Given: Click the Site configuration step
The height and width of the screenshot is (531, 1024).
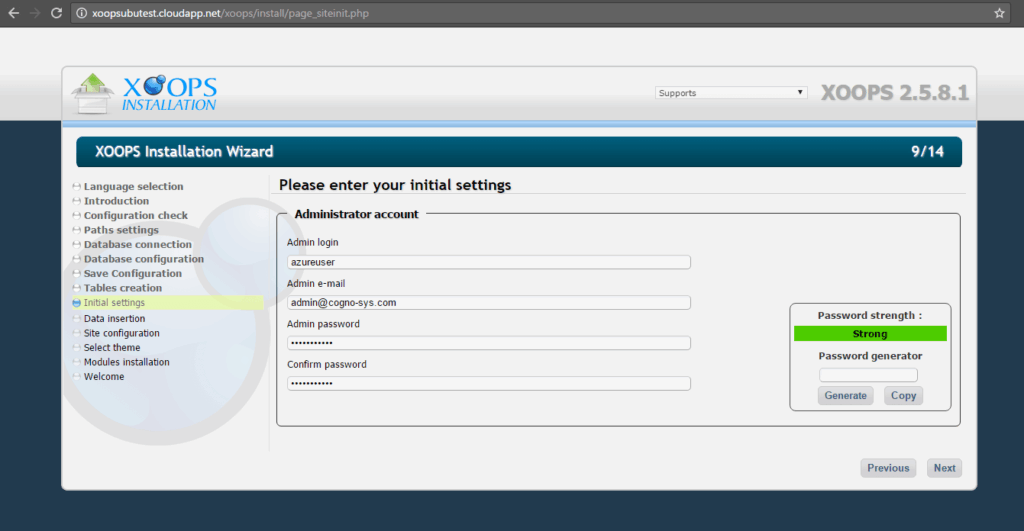Looking at the screenshot, I should point(121,333).
